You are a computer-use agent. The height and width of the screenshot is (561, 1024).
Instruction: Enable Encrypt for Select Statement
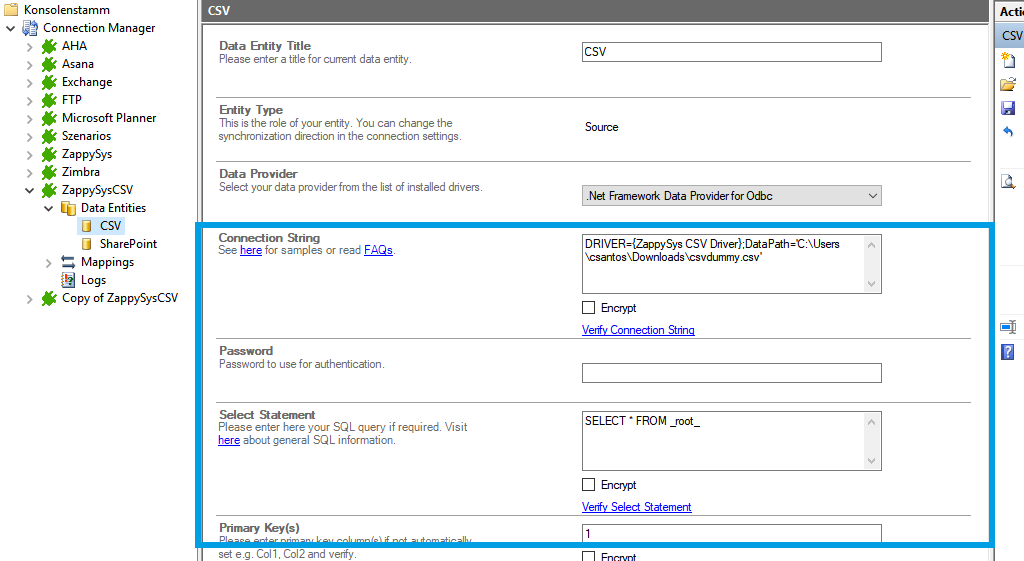pyautogui.click(x=589, y=485)
